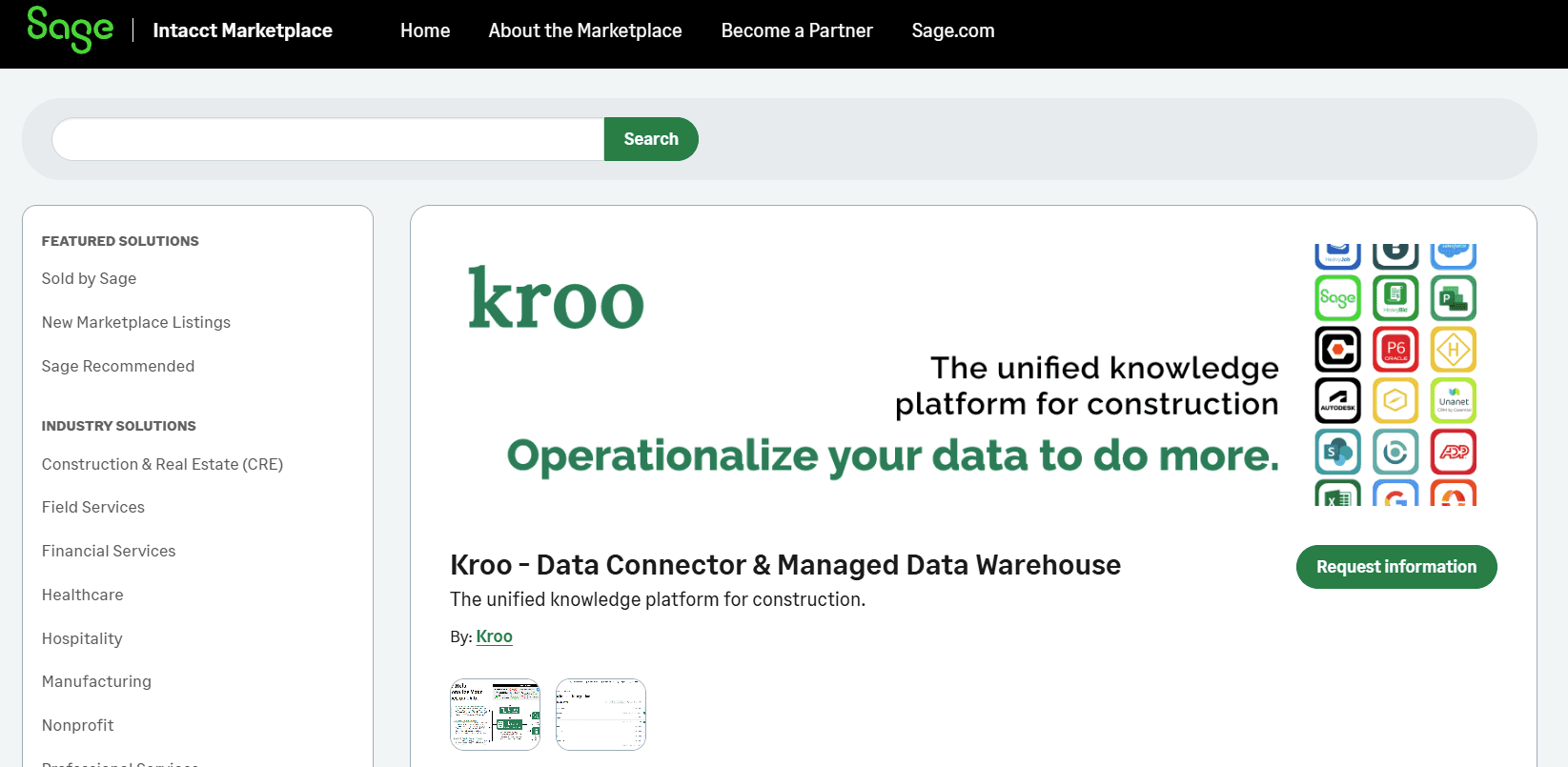Screen dimensions: 1568x767
Task: Click the Autodesk integration icon
Action: coord(1337,401)
